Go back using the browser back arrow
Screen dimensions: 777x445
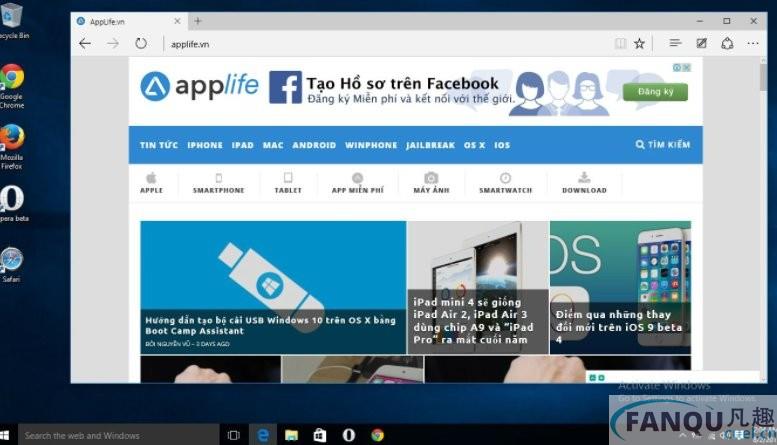(x=85, y=44)
